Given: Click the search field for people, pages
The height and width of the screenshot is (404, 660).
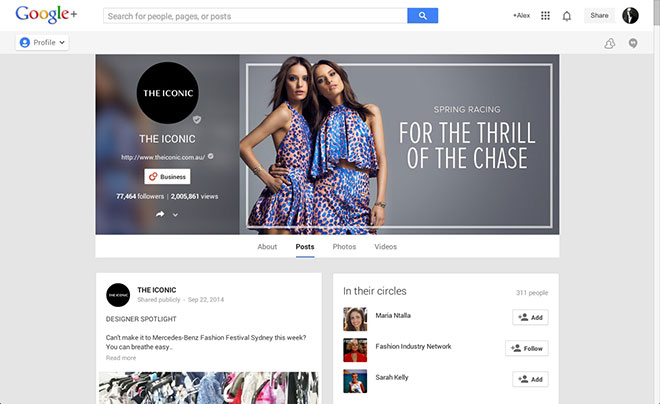Looking at the screenshot, I should pos(255,16).
